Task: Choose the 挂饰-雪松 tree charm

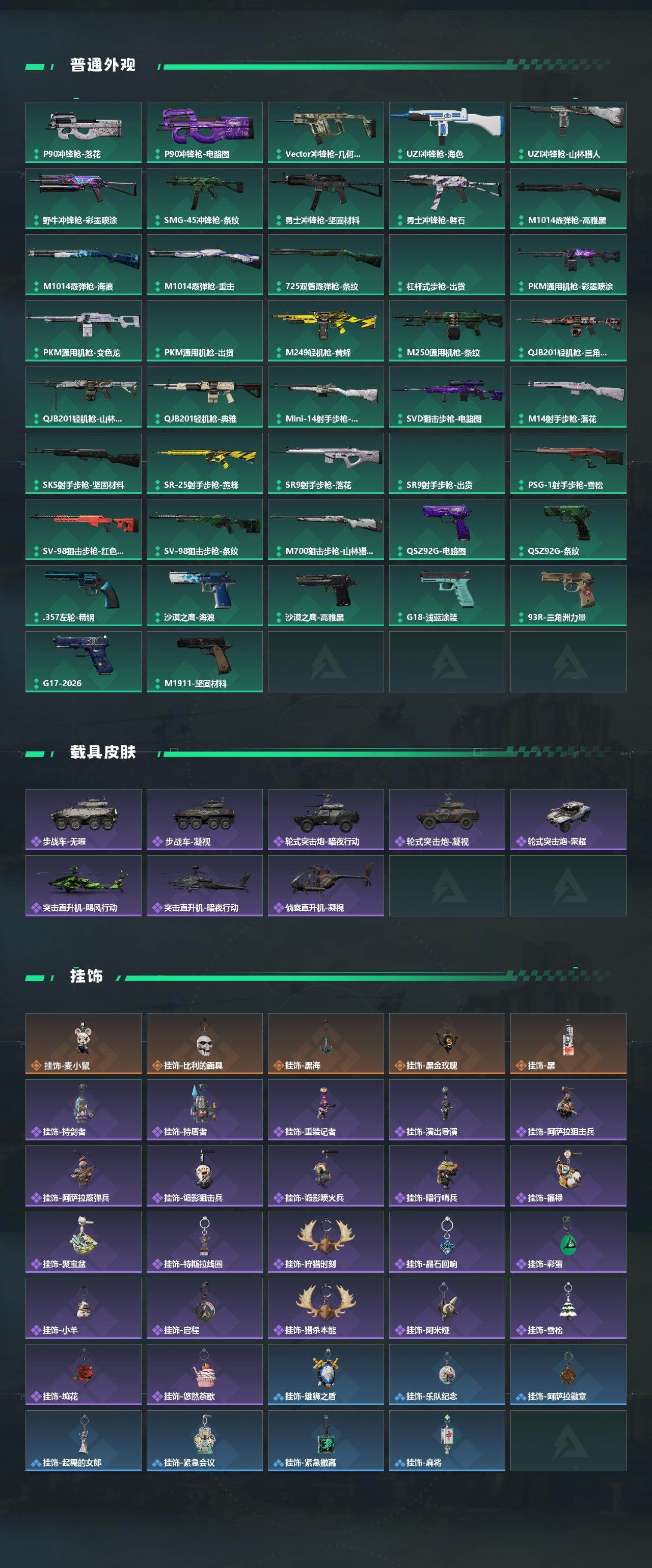Action: 568,1308
